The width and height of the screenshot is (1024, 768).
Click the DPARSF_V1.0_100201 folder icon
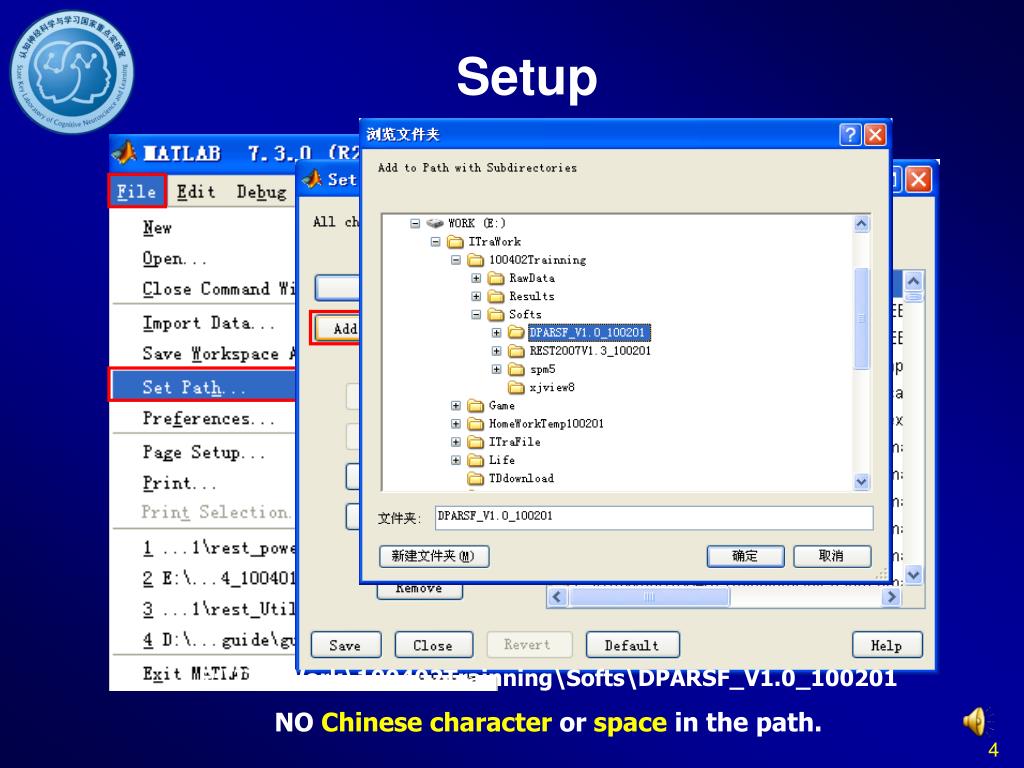[x=517, y=333]
